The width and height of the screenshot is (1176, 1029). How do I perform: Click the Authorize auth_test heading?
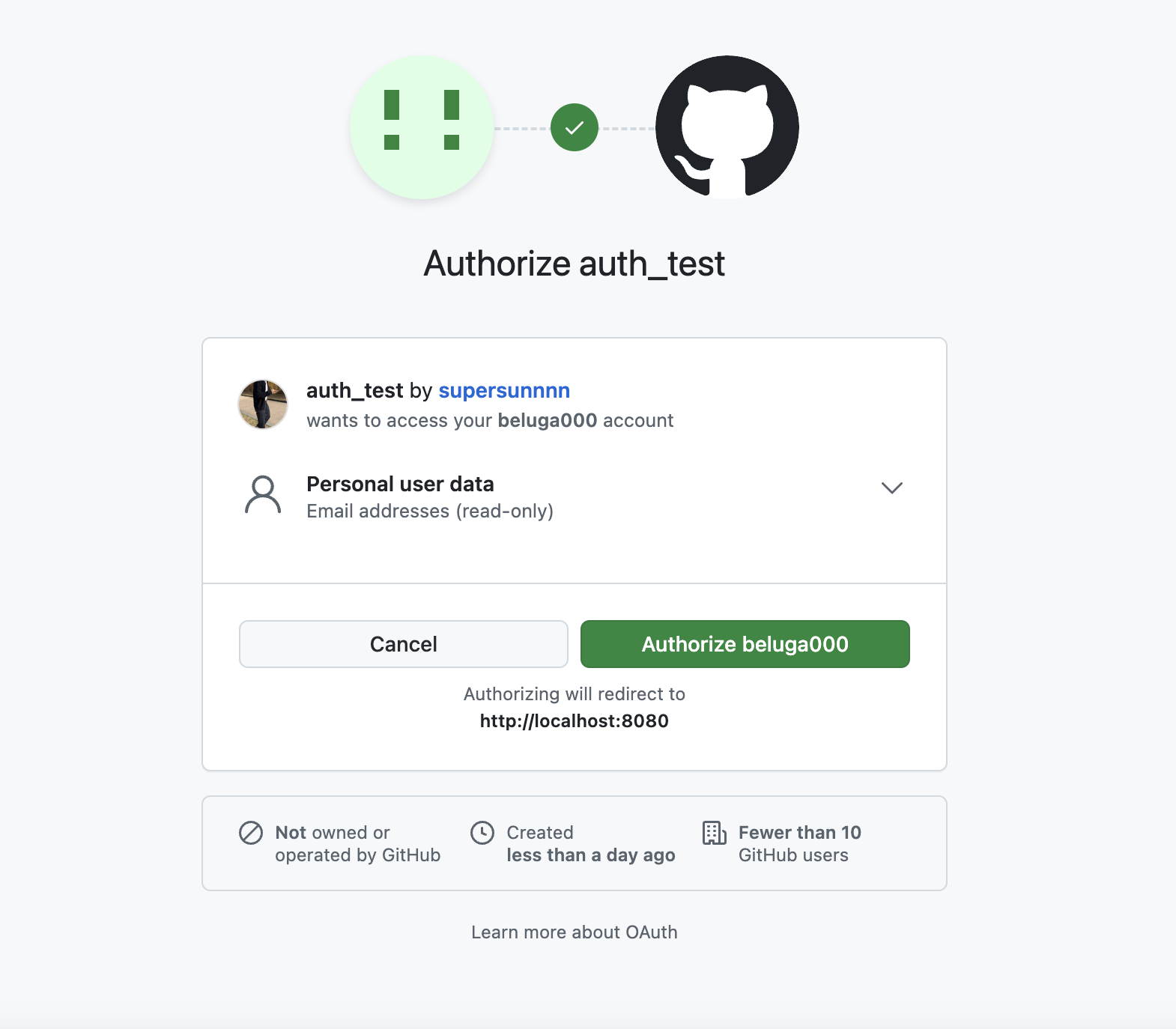pyautogui.click(x=575, y=264)
